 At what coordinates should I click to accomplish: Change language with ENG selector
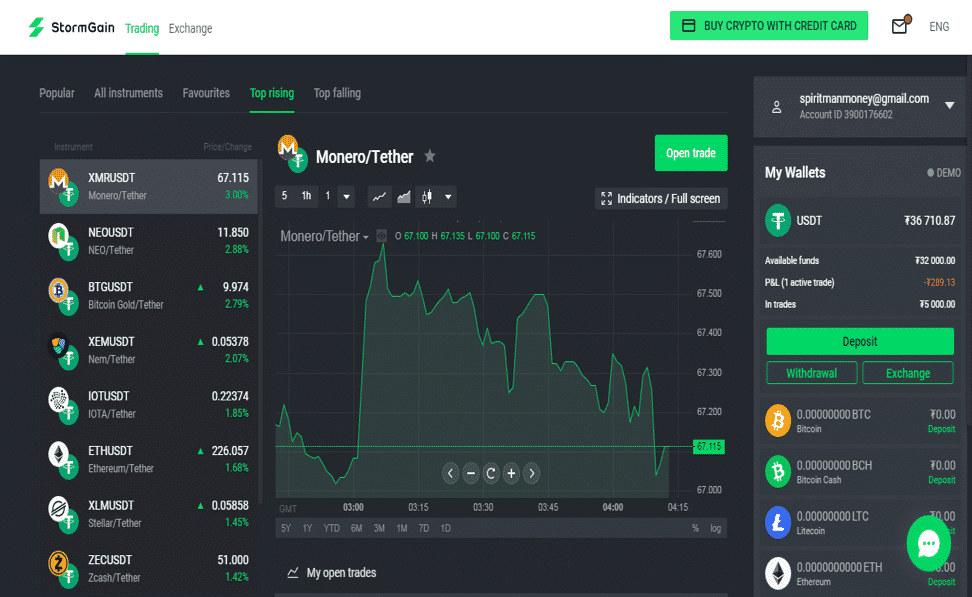click(939, 27)
